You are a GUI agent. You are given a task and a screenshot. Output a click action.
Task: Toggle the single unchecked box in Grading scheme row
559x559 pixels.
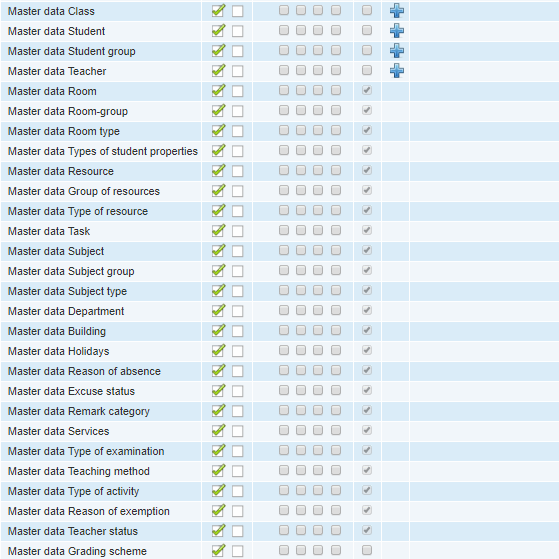pyautogui.click(x=366, y=550)
